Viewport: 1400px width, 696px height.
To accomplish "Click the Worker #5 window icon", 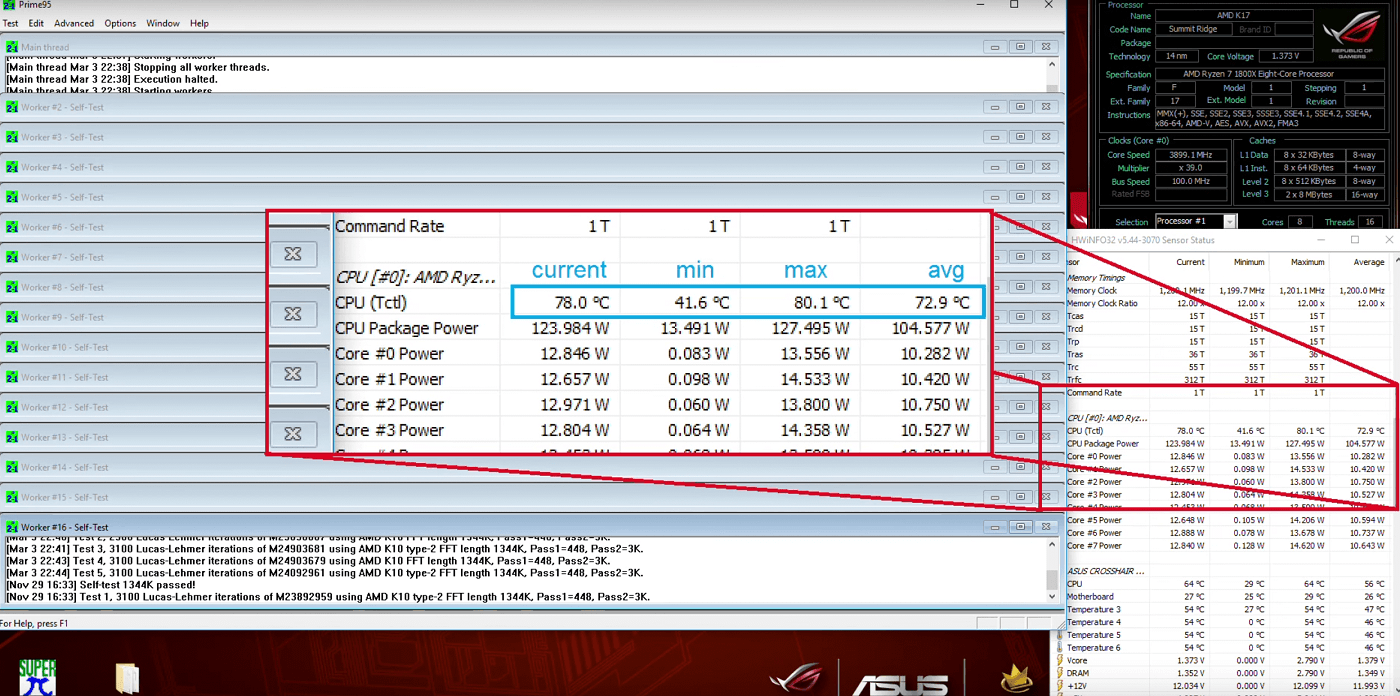I will (12, 197).
